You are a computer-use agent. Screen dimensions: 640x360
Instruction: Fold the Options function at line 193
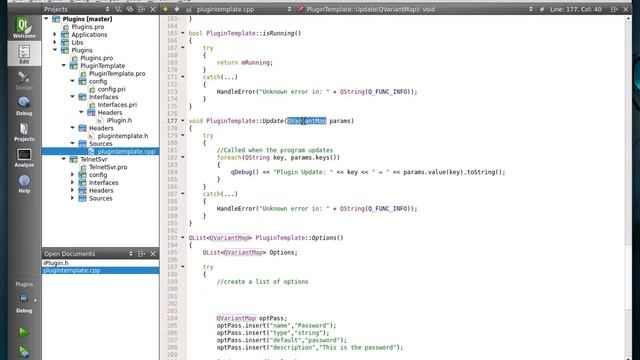click(182, 238)
